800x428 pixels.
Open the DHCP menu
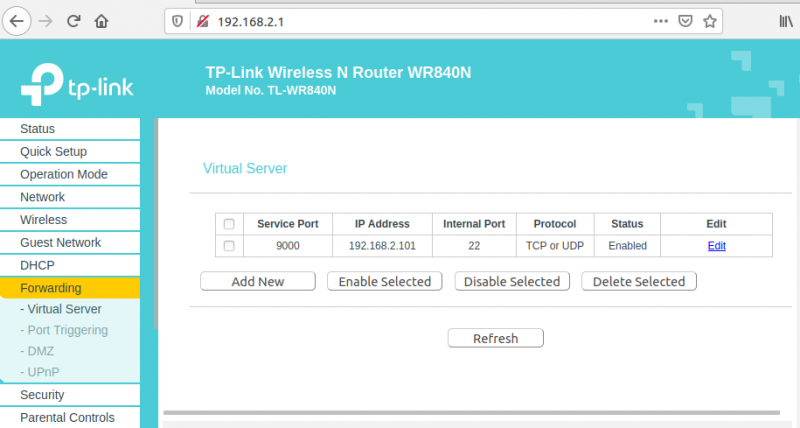tap(70, 265)
